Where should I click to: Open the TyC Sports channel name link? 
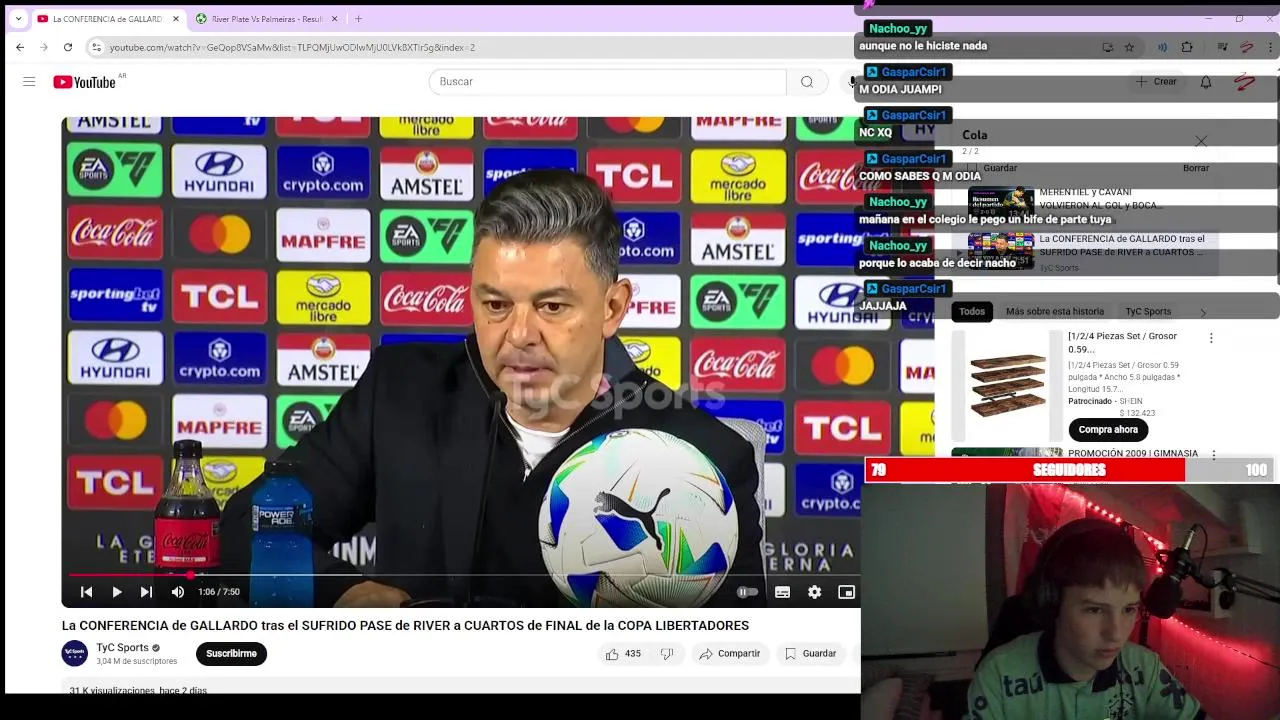(122, 648)
